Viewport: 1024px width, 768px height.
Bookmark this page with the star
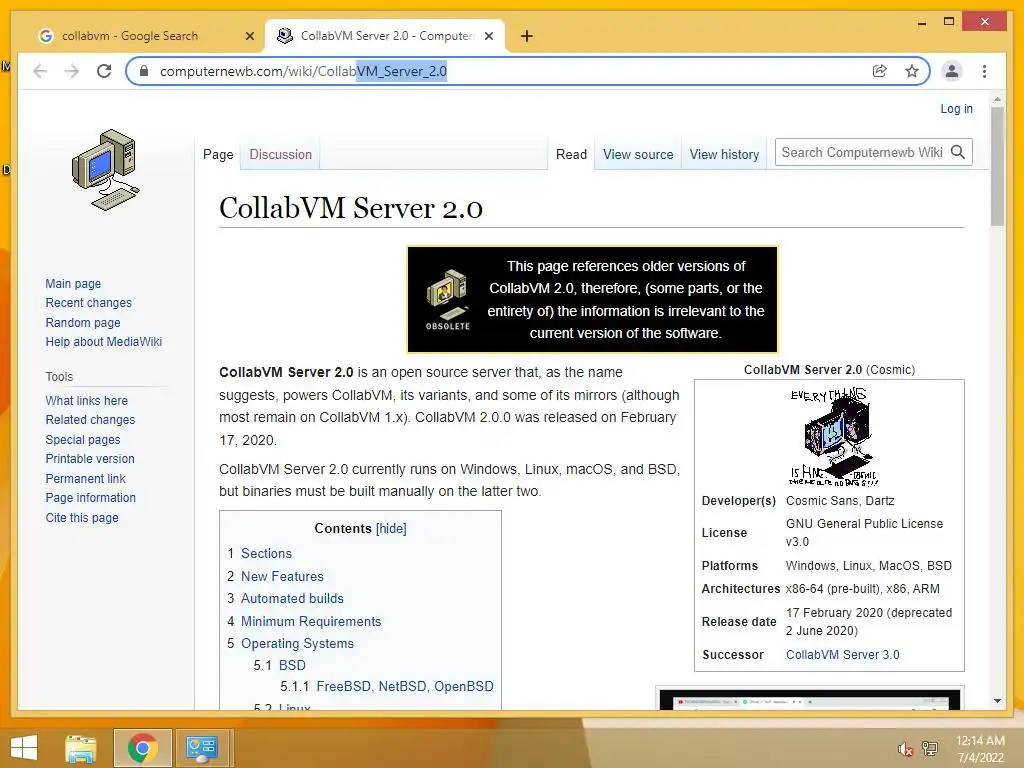[x=912, y=71]
